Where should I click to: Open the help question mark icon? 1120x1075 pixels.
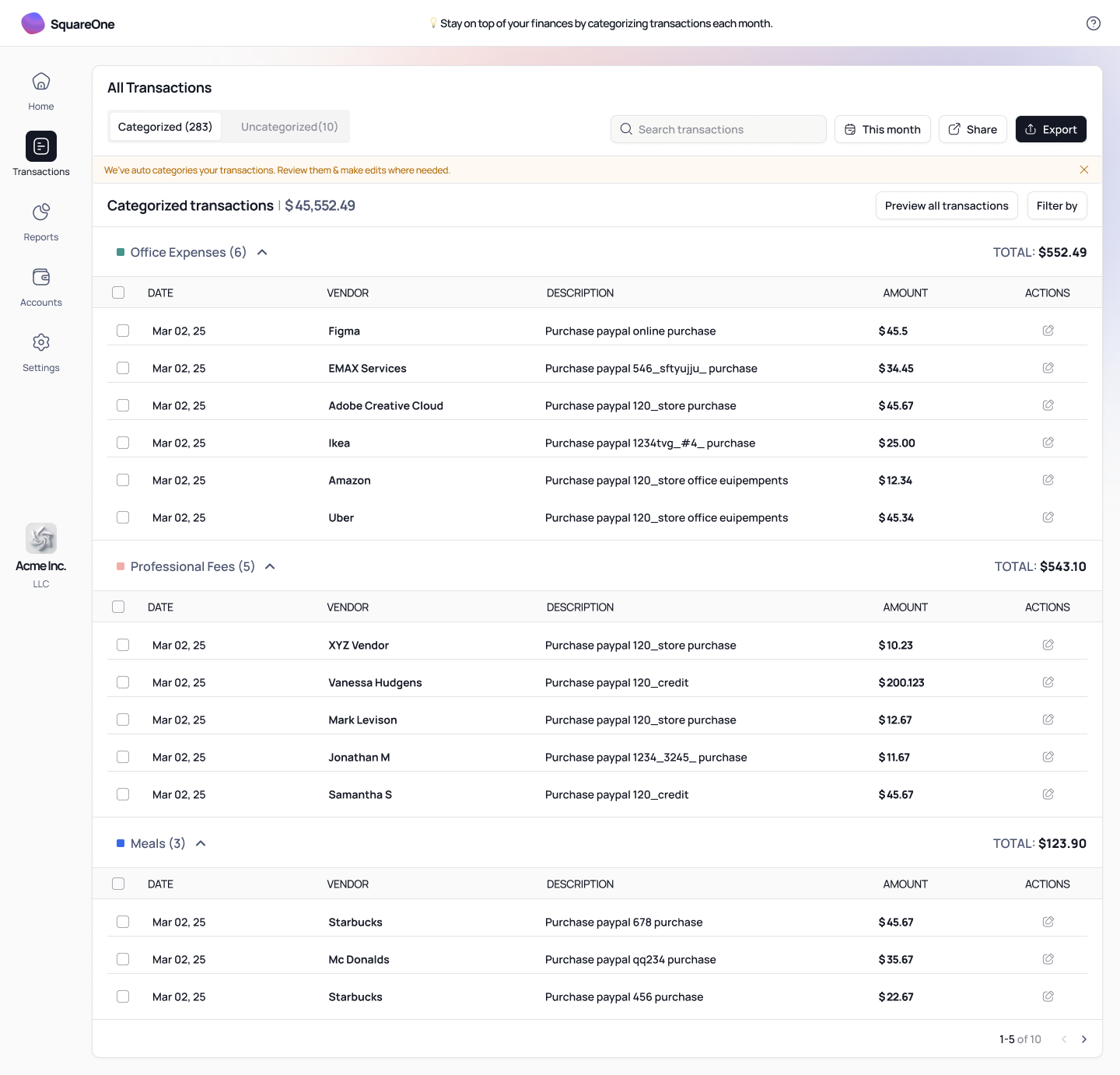coord(1093,23)
